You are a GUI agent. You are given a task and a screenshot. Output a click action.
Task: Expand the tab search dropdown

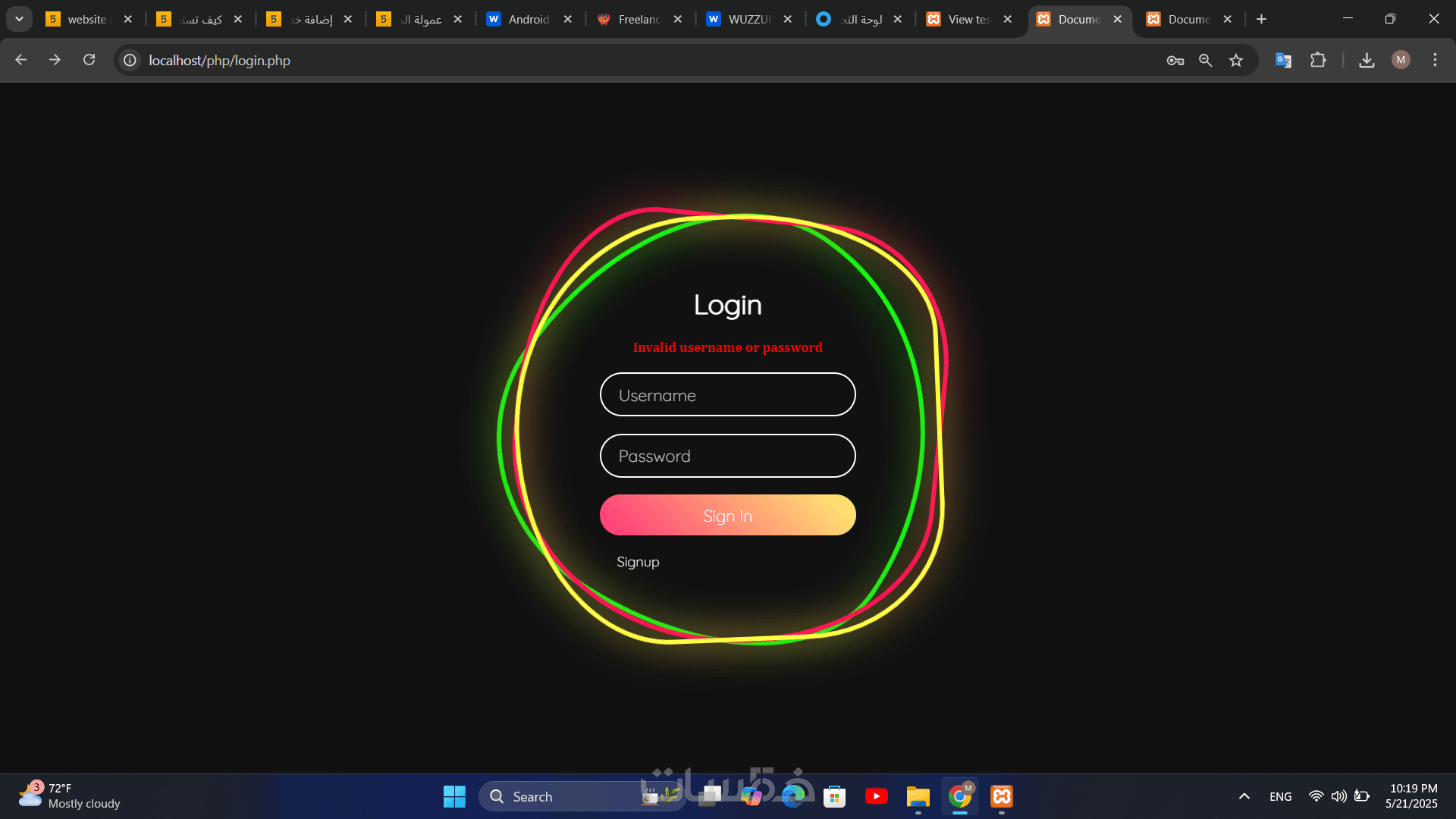pyautogui.click(x=19, y=19)
